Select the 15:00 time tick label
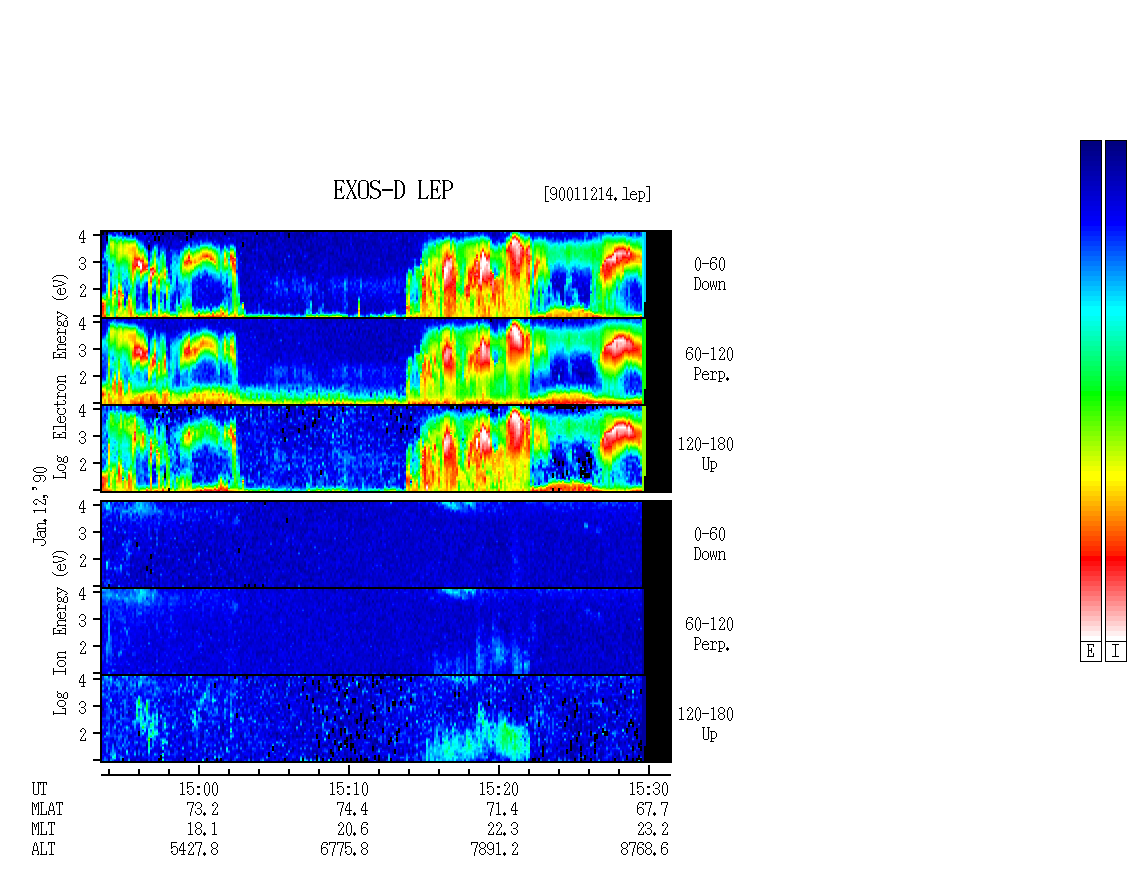Viewport: 1130px width, 875px height. [x=199, y=789]
